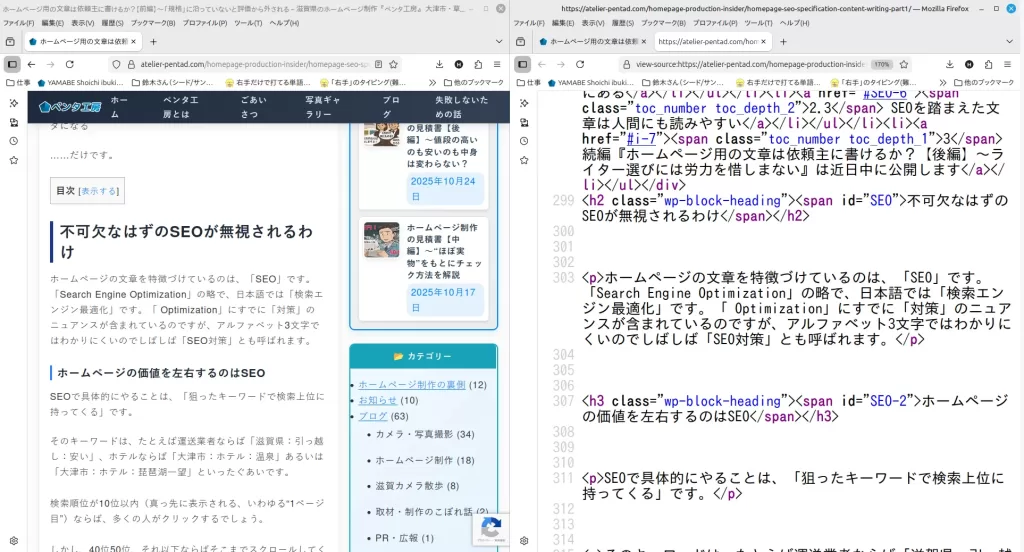Expand list all tabs chevron in right window
This screenshot has width=1024, height=552.
click(1010, 41)
